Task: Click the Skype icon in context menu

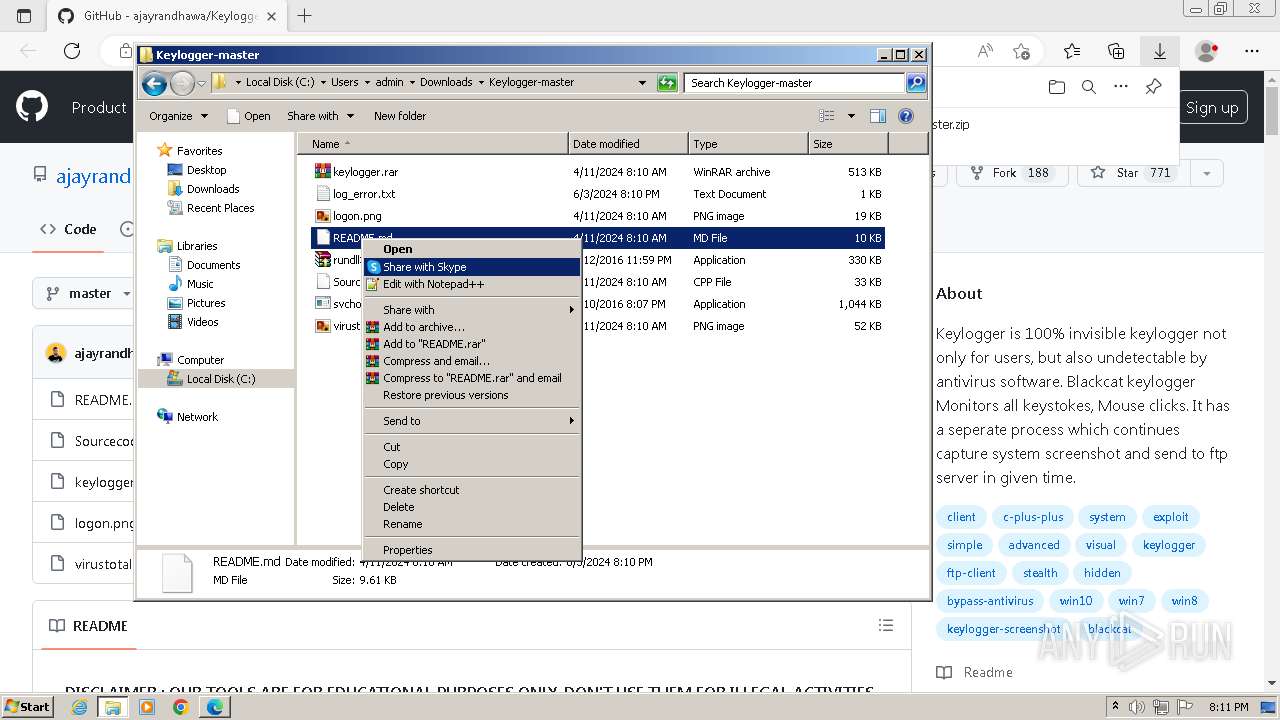Action: 373,267
